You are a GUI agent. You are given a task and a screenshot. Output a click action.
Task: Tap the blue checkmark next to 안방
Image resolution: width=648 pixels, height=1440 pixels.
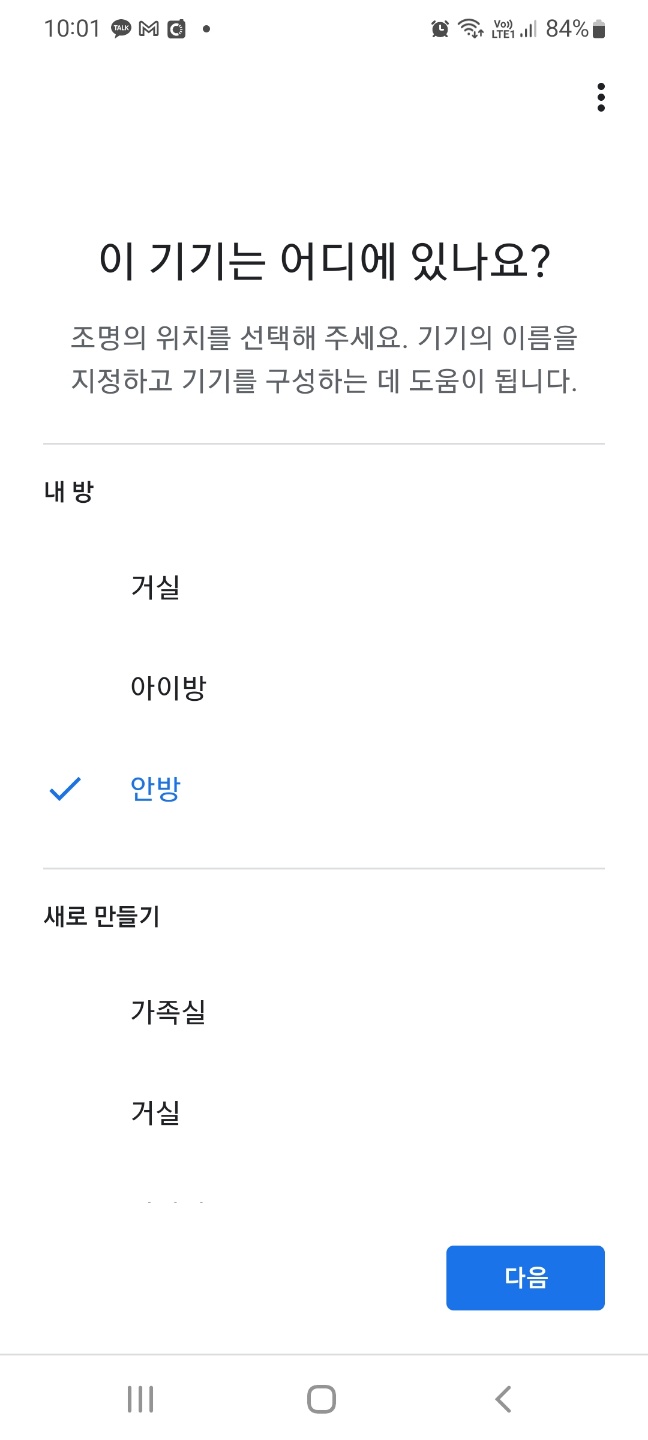click(x=64, y=788)
